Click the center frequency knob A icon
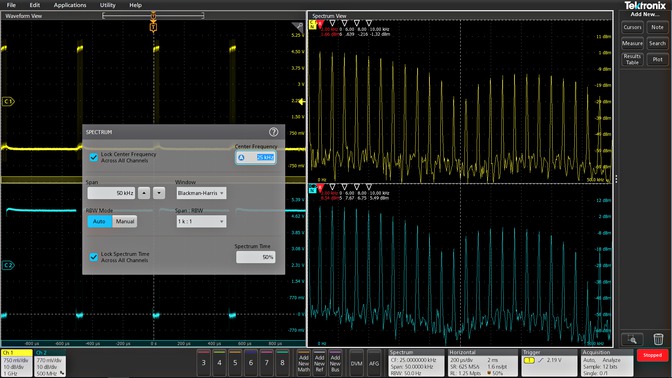Viewport: 672px width, 378px height. 241,158
